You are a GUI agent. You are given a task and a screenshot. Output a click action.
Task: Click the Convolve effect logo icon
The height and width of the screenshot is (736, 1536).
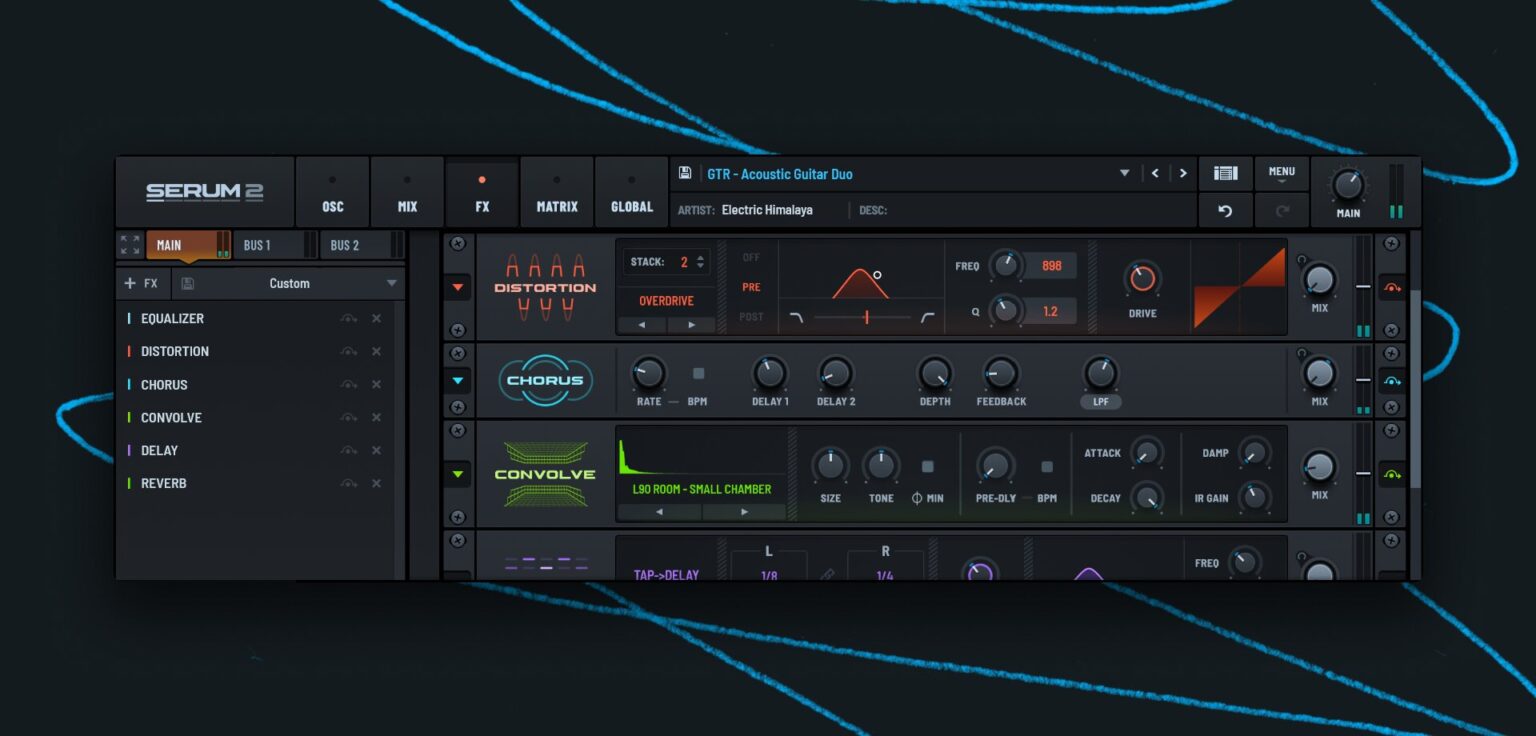tap(545, 473)
